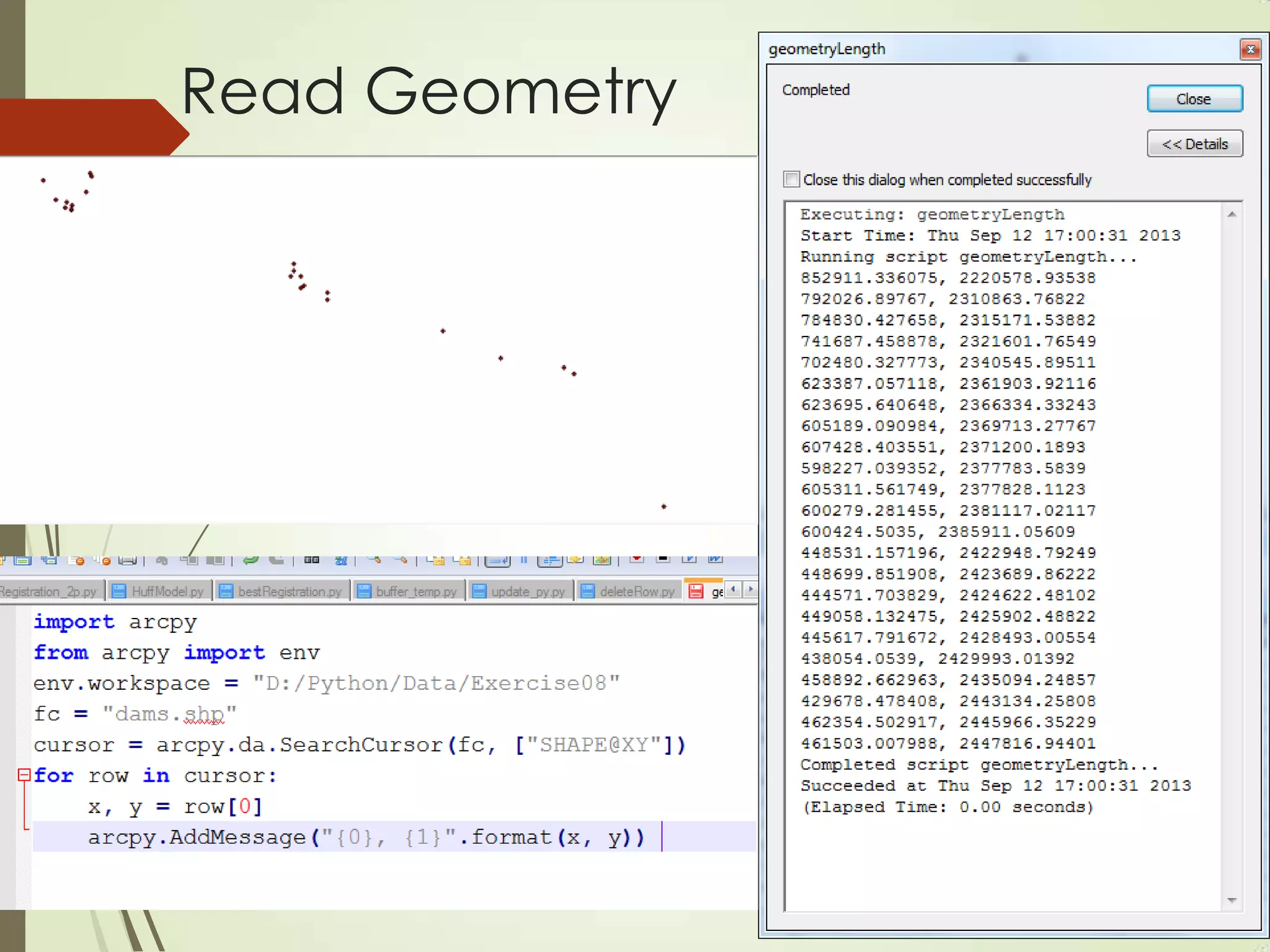Select the active red-disk unsaved tab
Image resolution: width=1270 pixels, height=952 pixels.
[705, 591]
